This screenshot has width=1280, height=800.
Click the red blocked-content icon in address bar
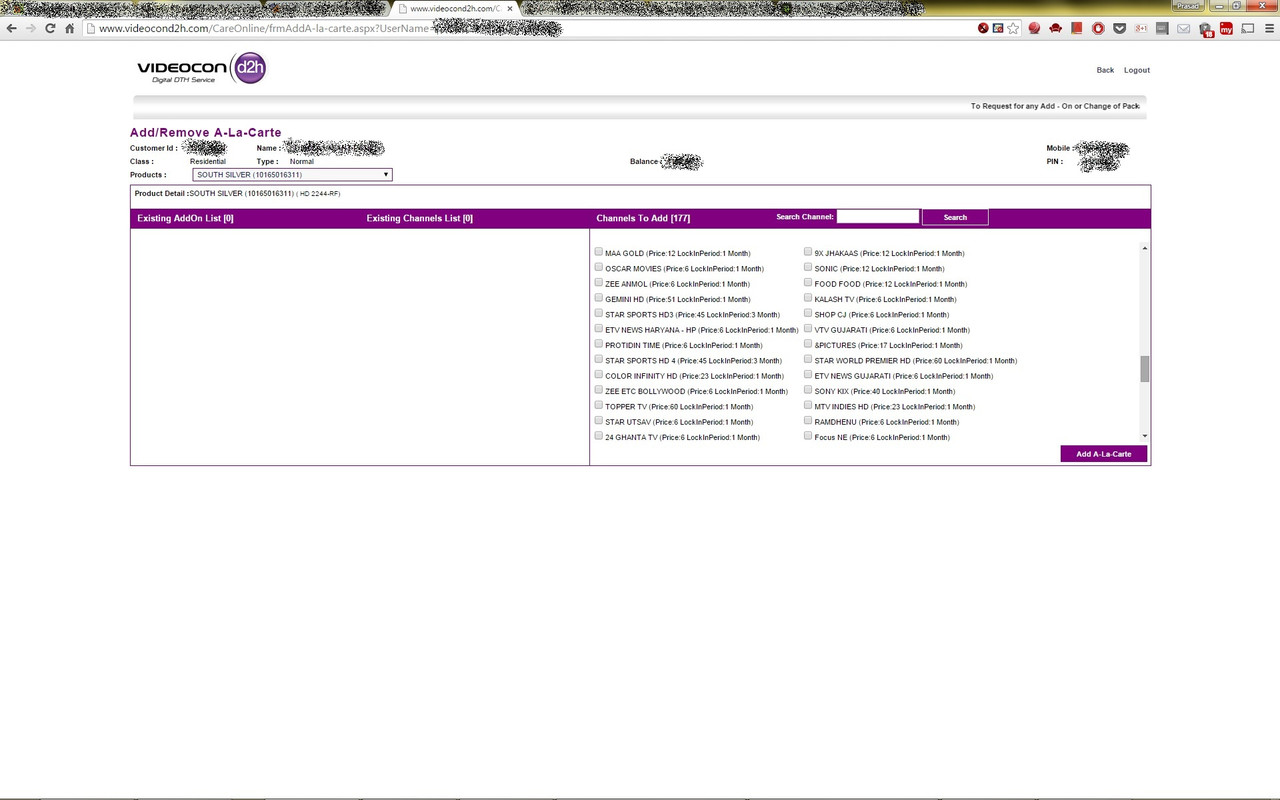[984, 28]
